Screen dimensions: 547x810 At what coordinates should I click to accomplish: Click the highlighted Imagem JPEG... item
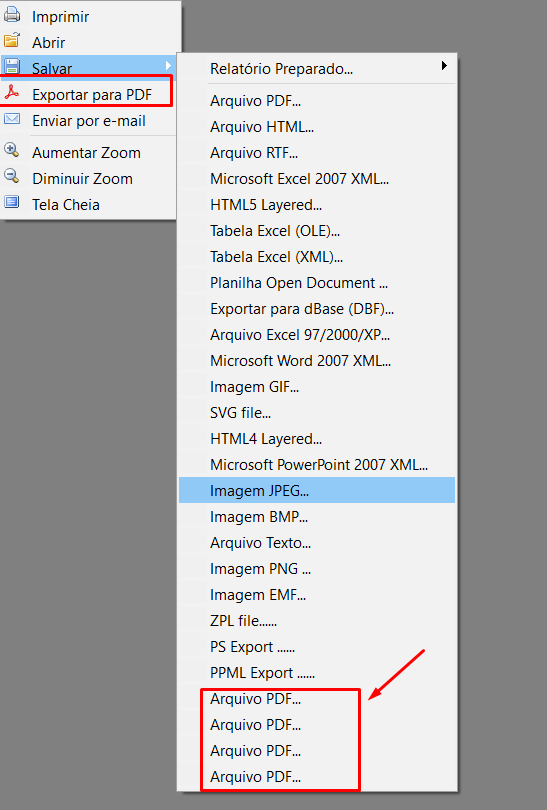tap(317, 490)
